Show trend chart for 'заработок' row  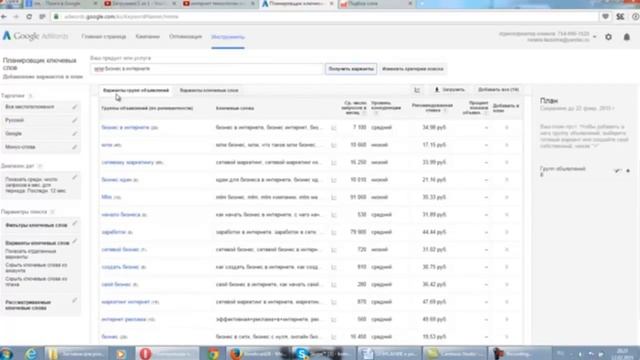pyautogui.click(x=333, y=232)
